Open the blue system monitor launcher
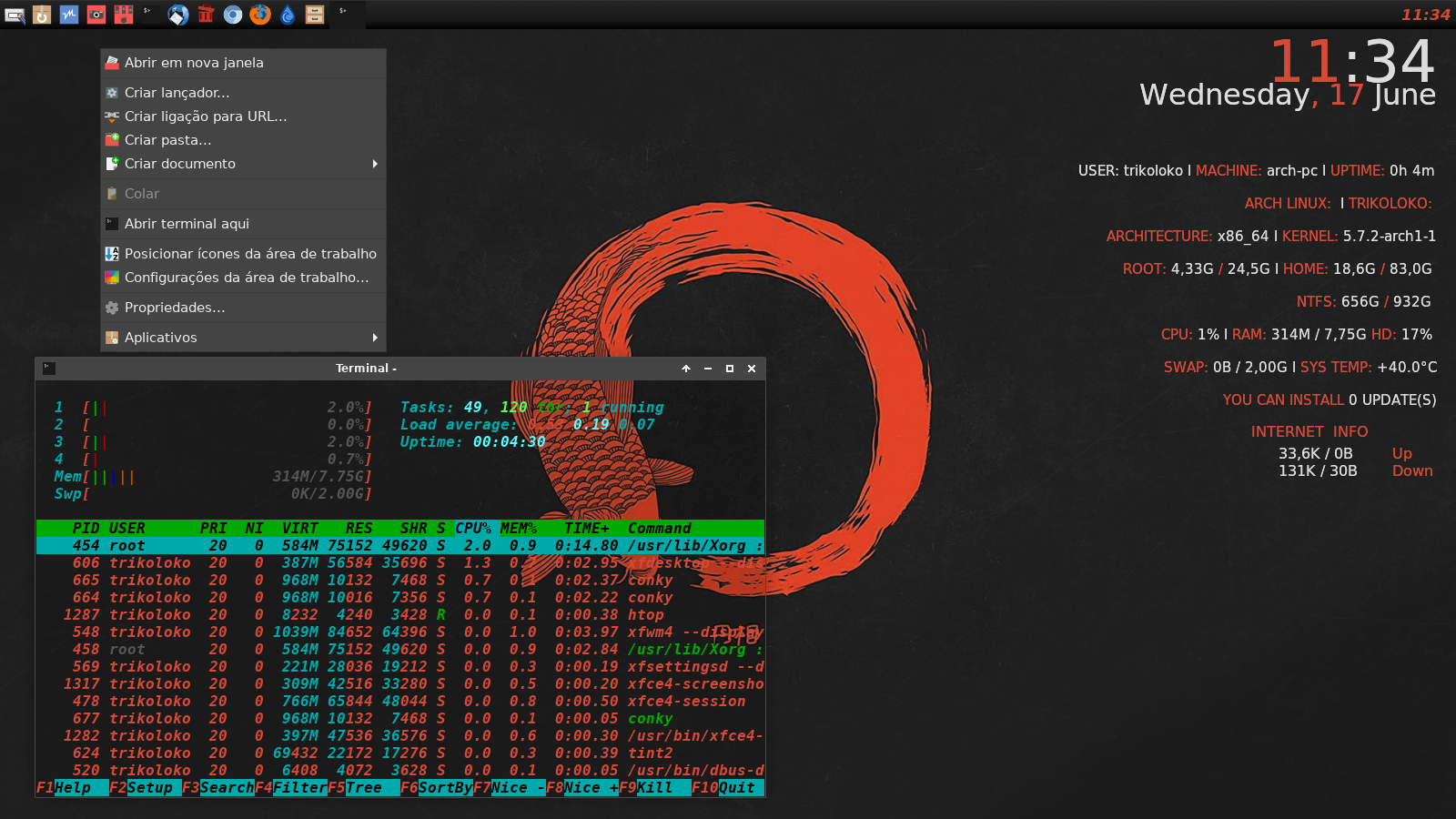This screenshot has width=1456, height=819. coord(69,15)
